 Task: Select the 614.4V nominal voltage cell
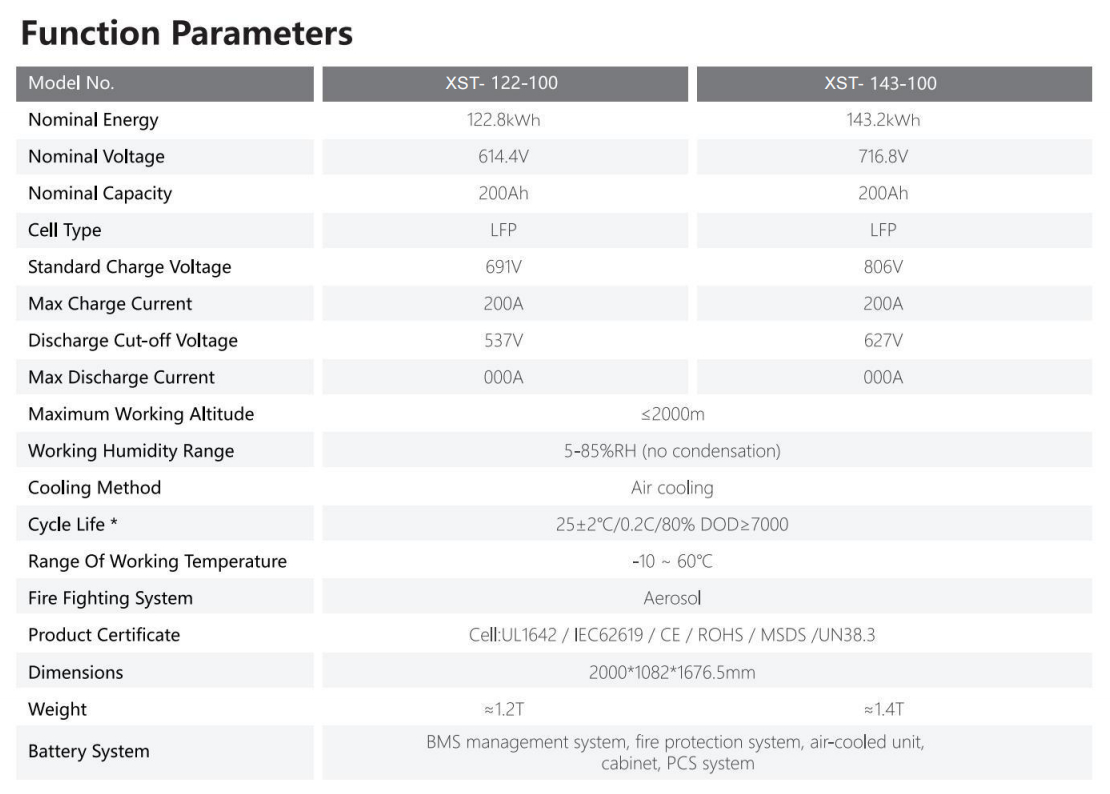coord(503,157)
